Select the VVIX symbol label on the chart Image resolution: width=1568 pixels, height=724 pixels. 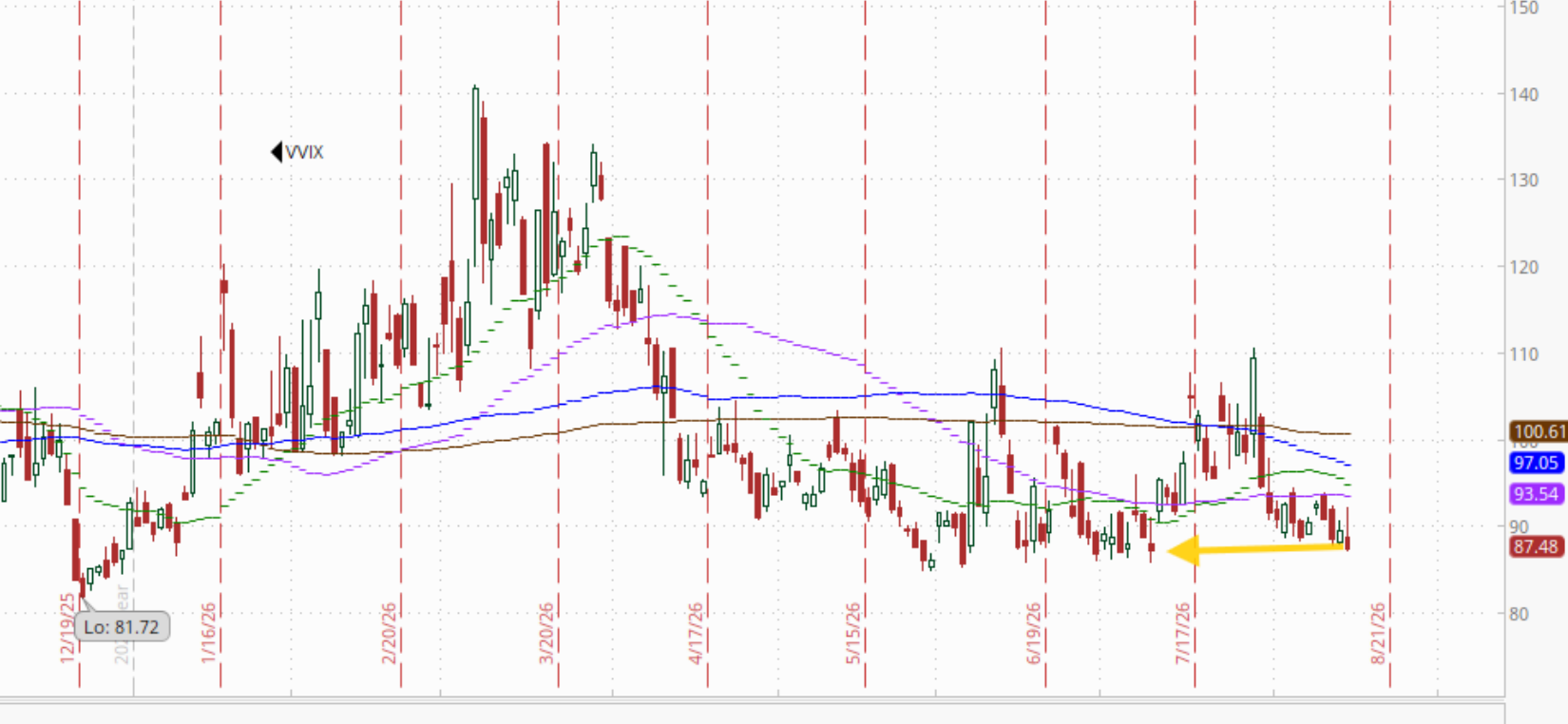[304, 152]
